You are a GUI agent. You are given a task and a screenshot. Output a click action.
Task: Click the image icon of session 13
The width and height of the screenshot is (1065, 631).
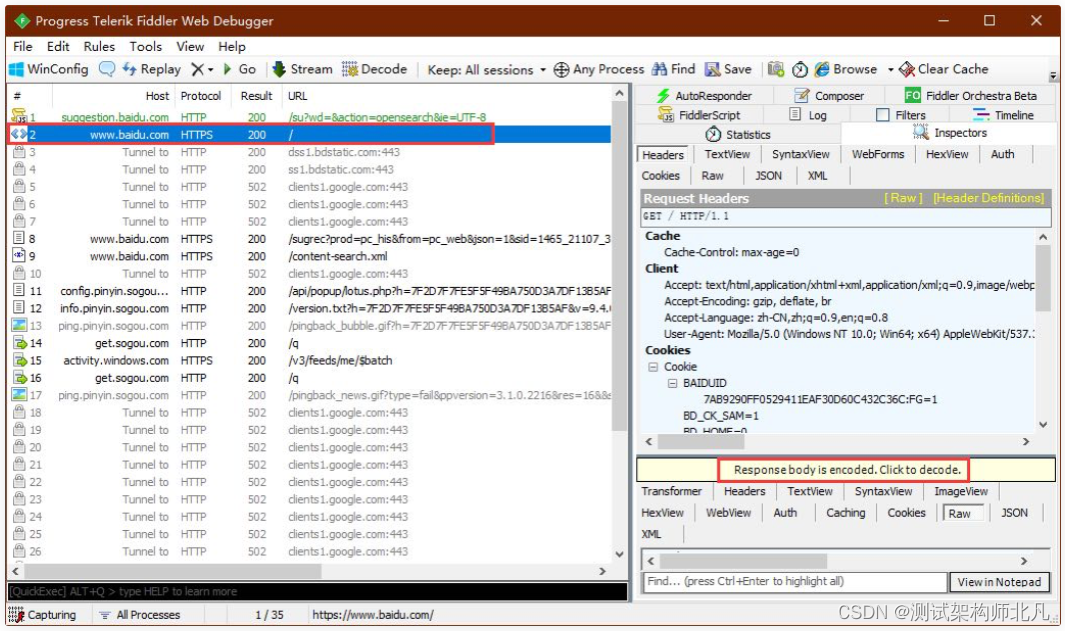(19, 325)
